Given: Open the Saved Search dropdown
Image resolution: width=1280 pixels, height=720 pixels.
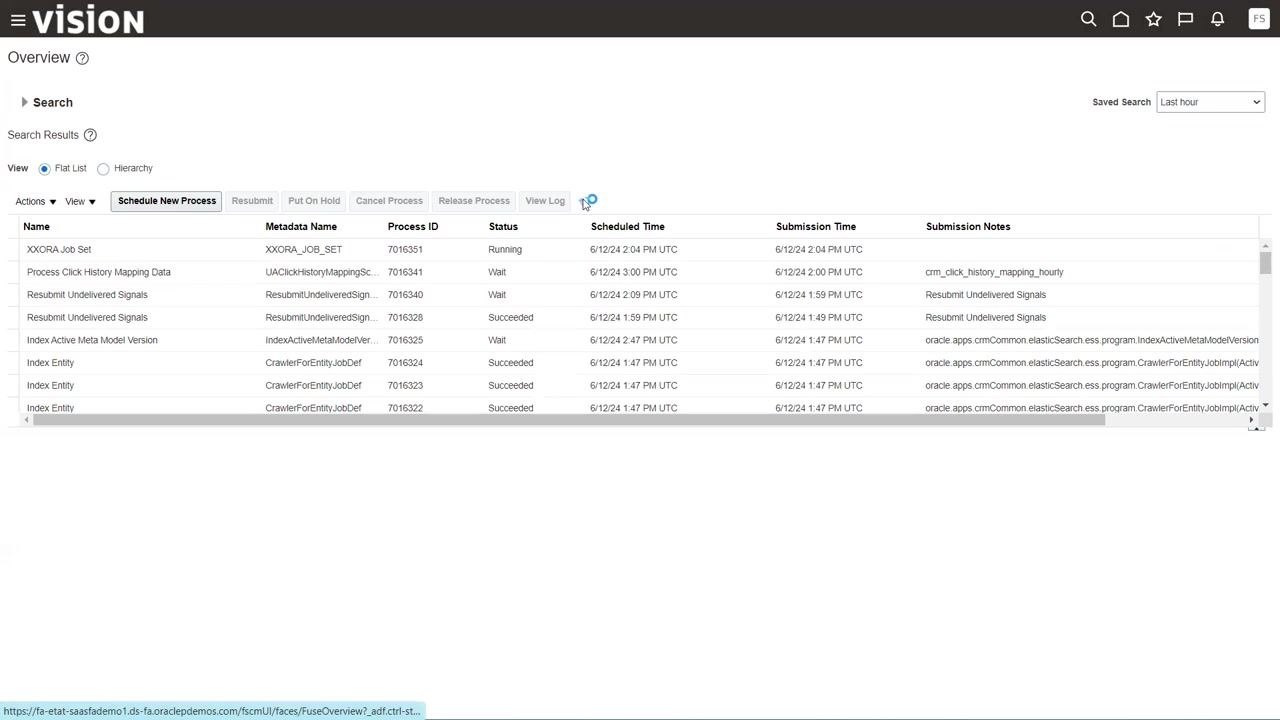Looking at the screenshot, I should pos(1210,102).
